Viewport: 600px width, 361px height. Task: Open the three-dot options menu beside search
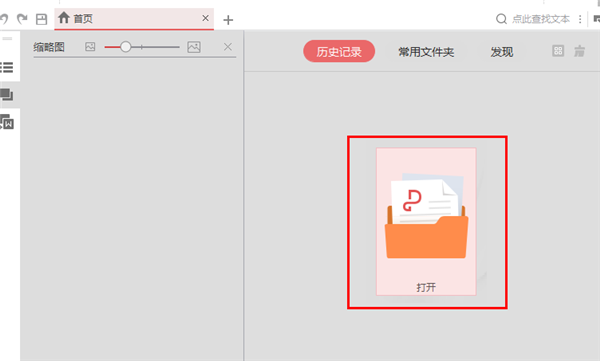580,19
